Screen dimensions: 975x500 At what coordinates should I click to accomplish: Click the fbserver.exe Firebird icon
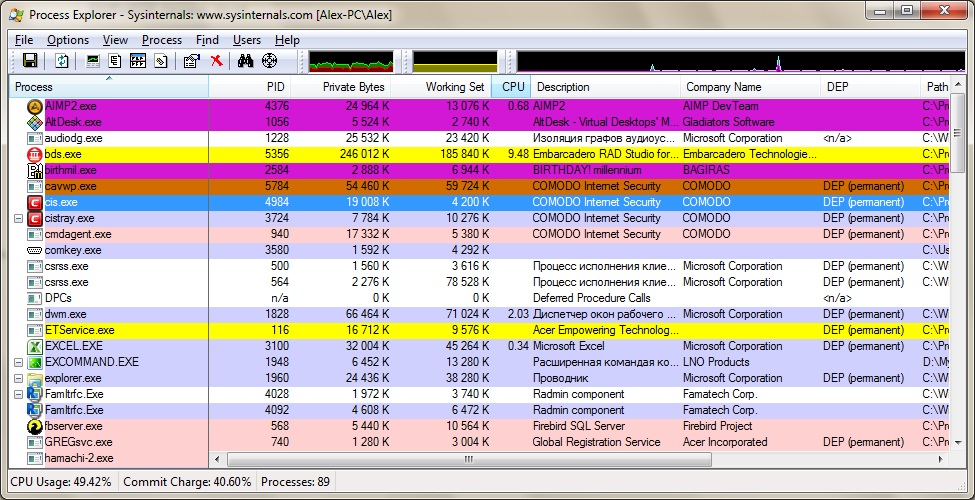pos(34,427)
